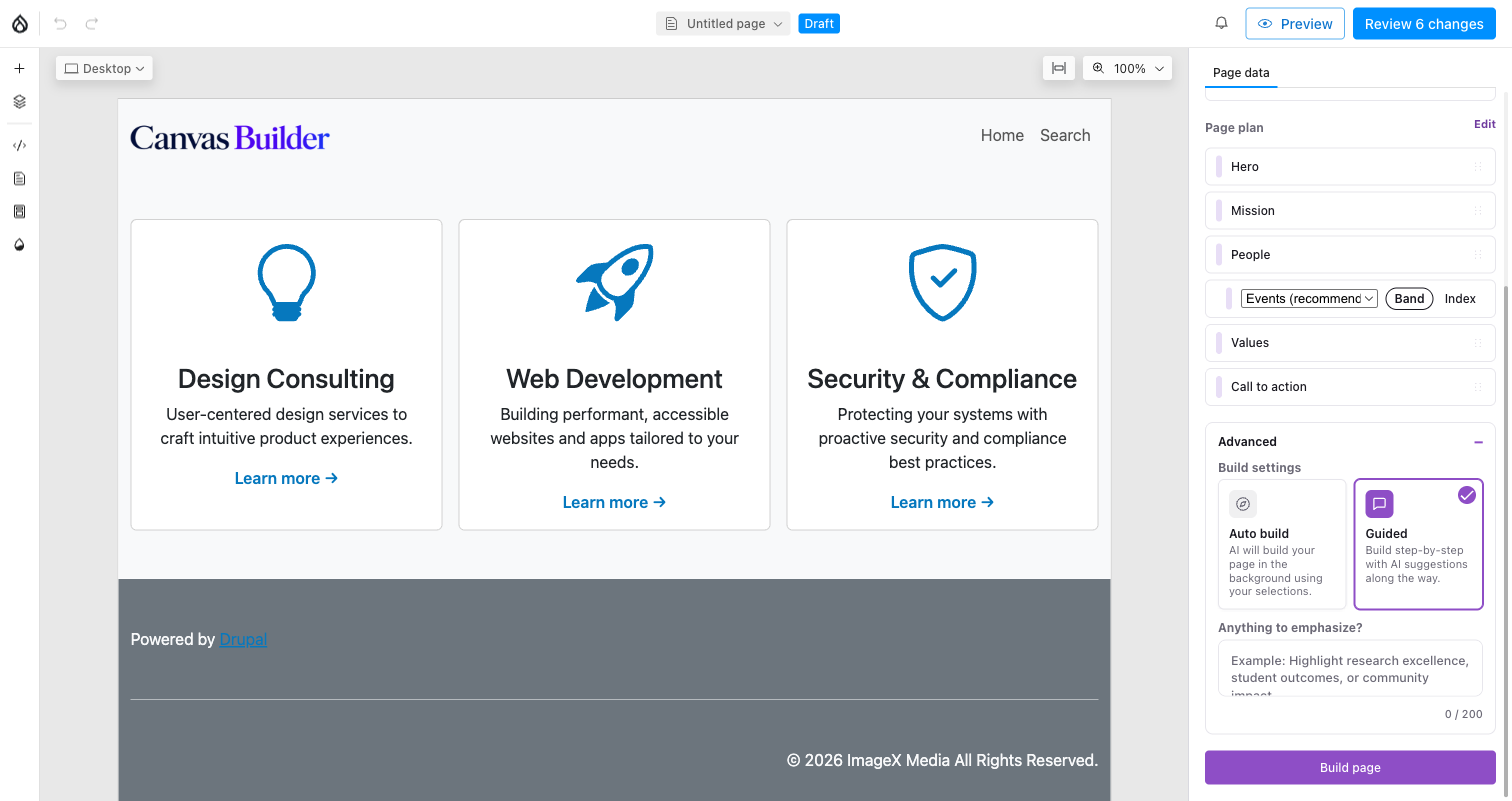The image size is (1512, 801).
Task: Select the Values page plan row
Action: pyautogui.click(x=1350, y=343)
